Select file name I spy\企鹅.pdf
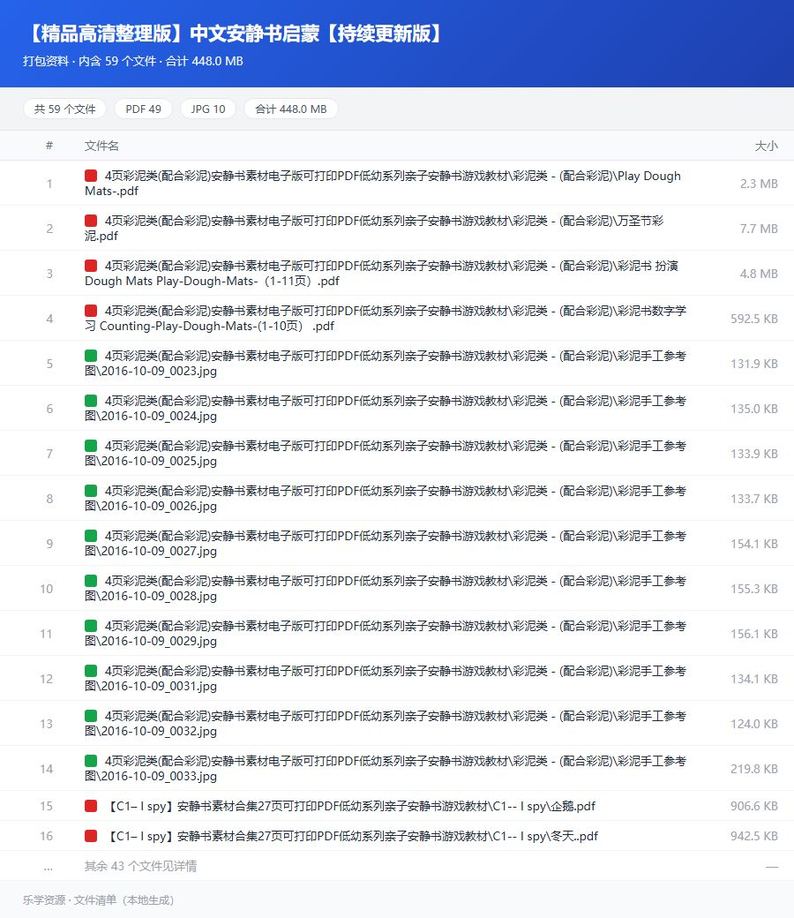Viewport: 794px width, 918px height. pos(350,806)
